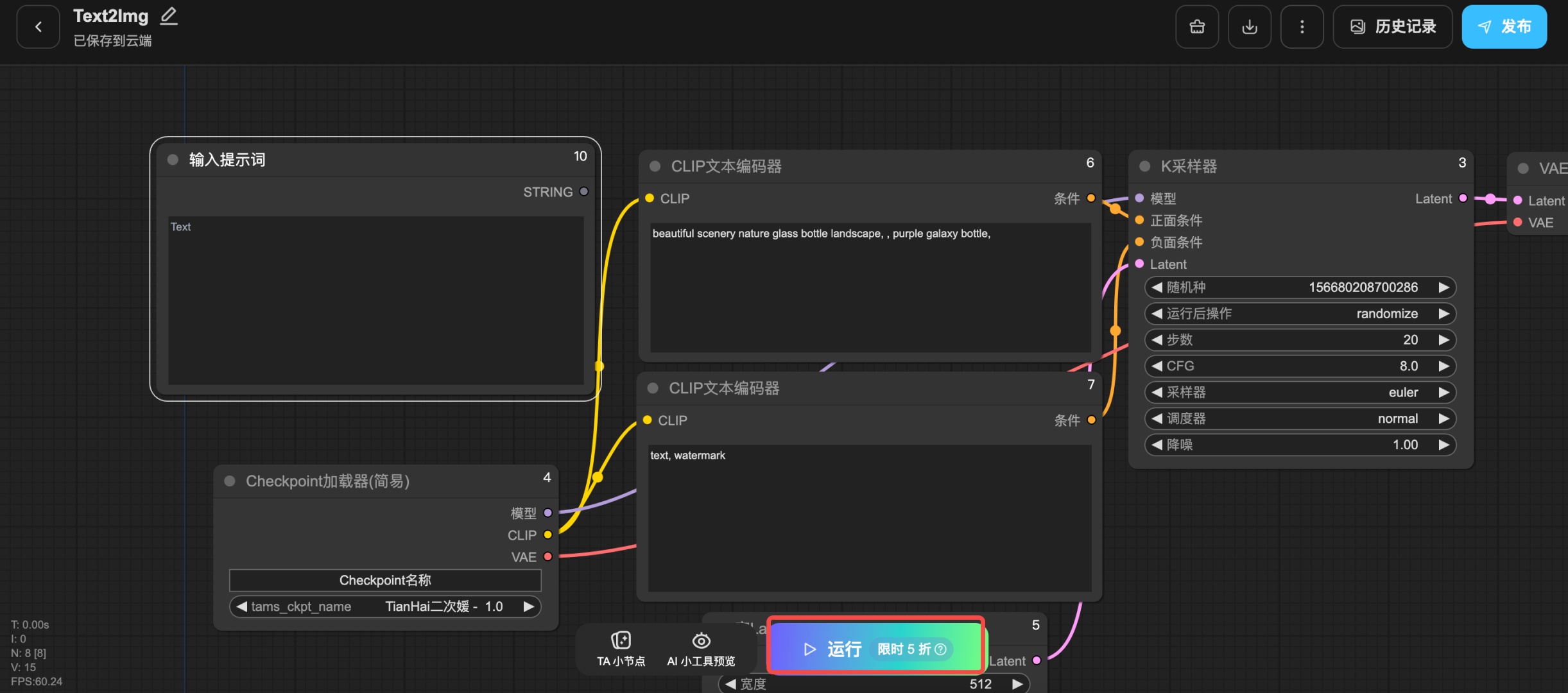Collapse the Checkpoint加载器(简易) node
The width and height of the screenshot is (1568, 693).
[230, 481]
